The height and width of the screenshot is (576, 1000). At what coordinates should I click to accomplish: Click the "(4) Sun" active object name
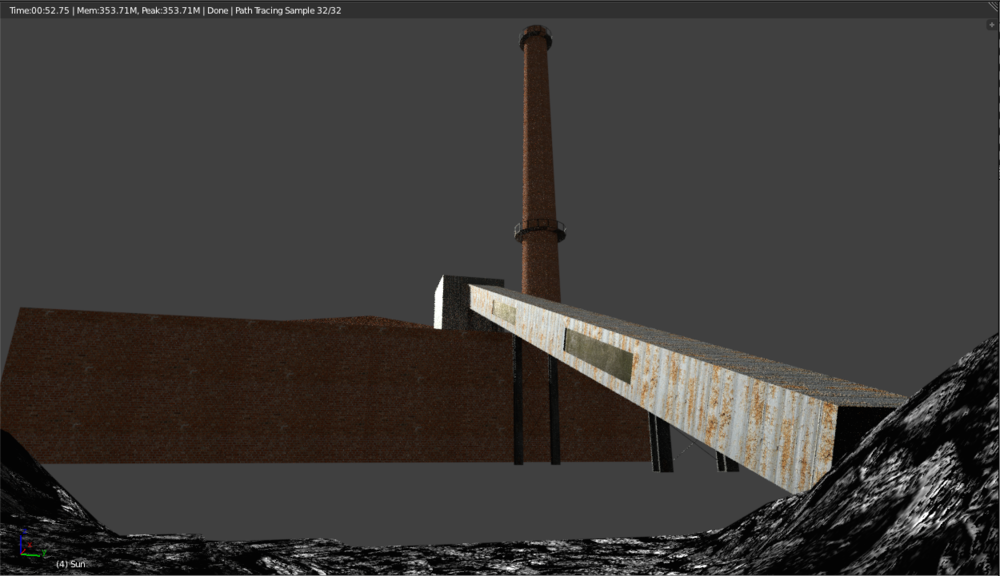(x=70, y=564)
